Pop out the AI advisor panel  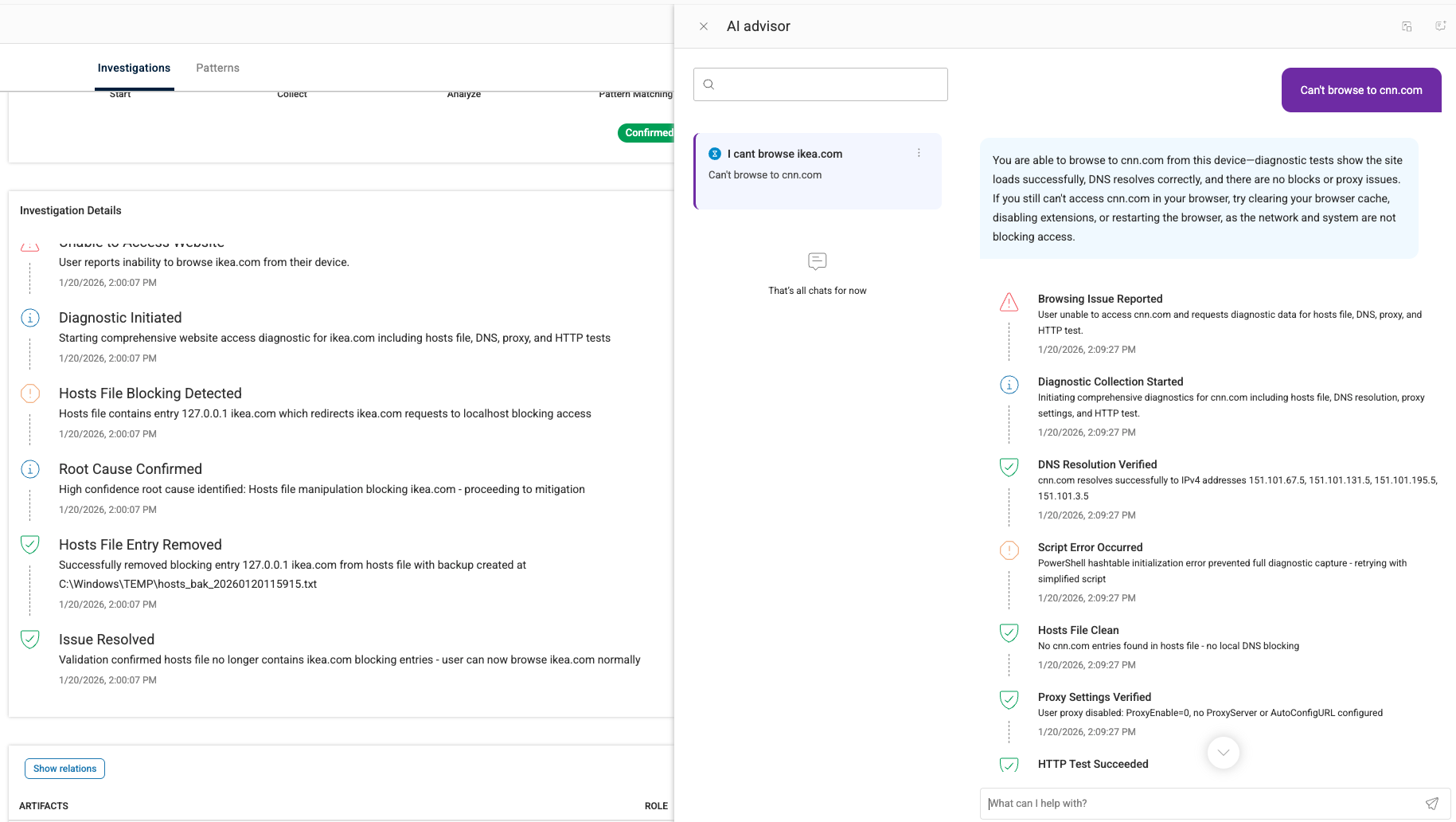click(x=1406, y=26)
